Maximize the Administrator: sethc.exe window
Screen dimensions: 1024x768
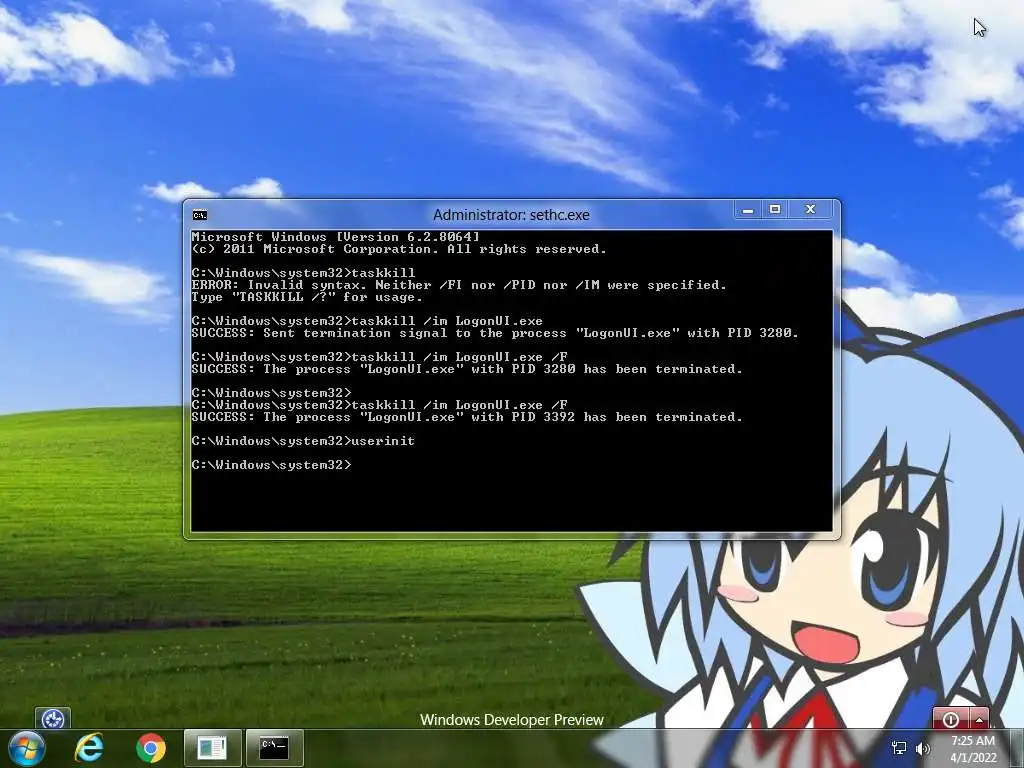pyautogui.click(x=775, y=210)
